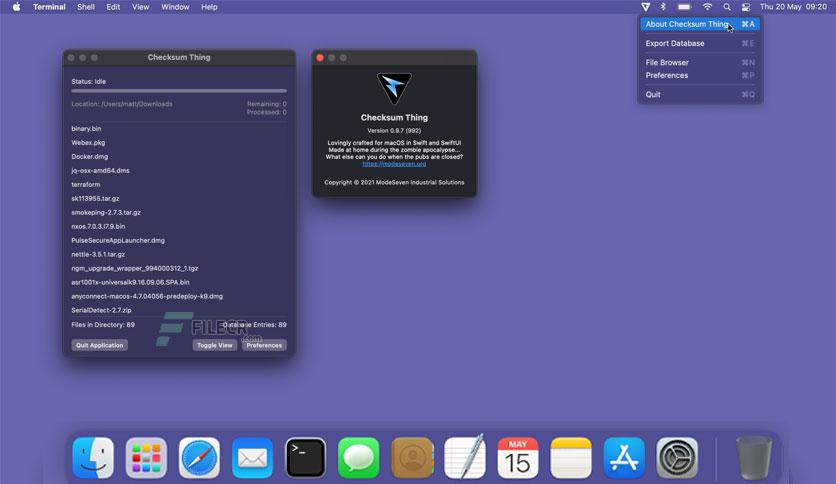Screen dimensions: 836x484
Task: Open the Apple menu icon
Action: tap(17, 7)
